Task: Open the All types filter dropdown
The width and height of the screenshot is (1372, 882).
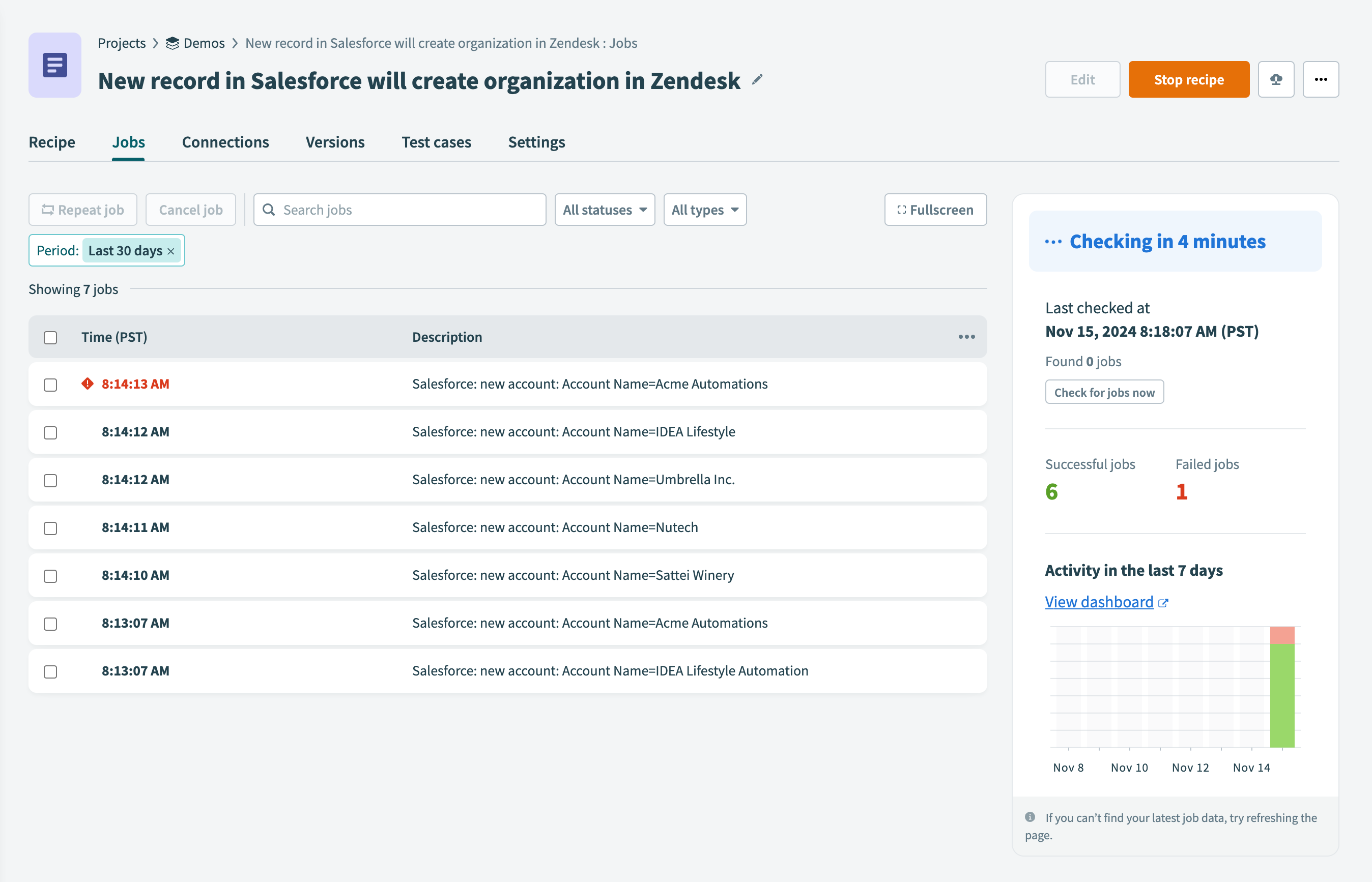Action: pyautogui.click(x=705, y=210)
